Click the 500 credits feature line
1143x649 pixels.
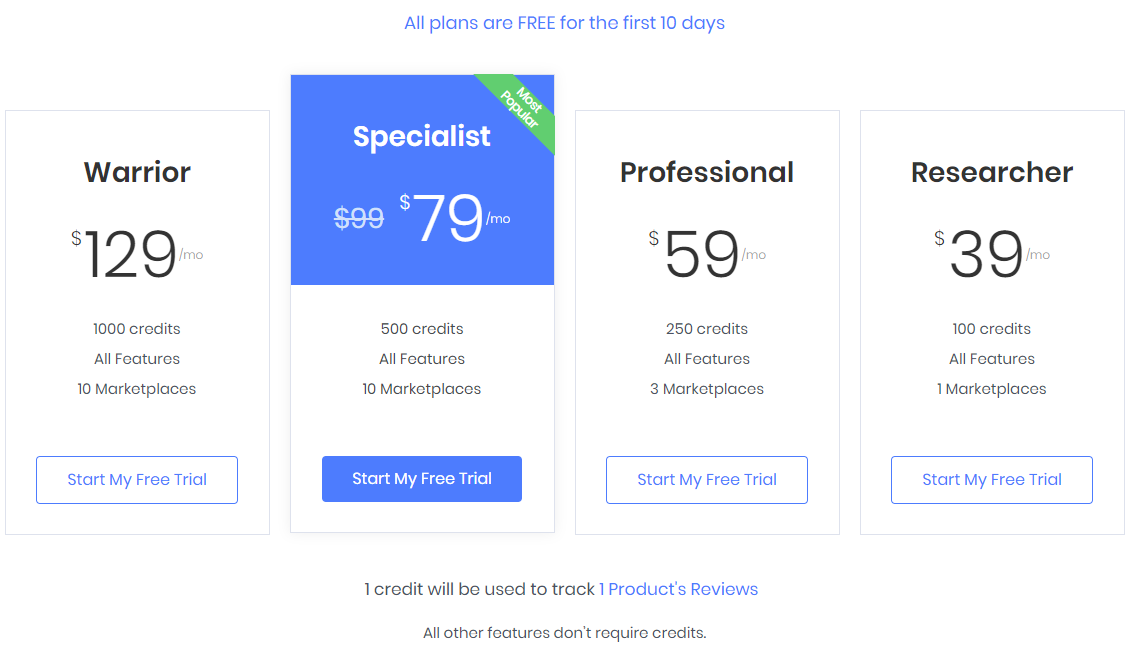click(x=422, y=329)
